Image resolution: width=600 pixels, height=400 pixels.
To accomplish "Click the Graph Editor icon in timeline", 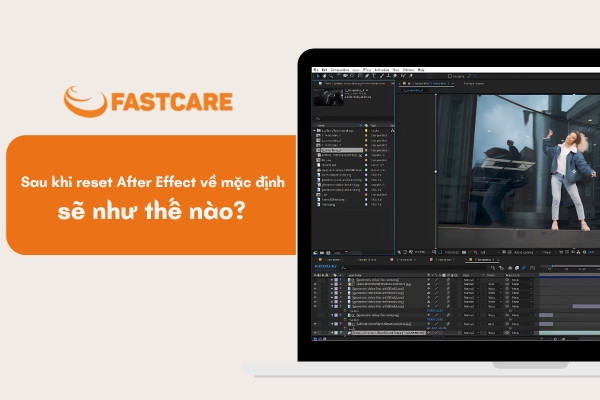I will [x=532, y=268].
